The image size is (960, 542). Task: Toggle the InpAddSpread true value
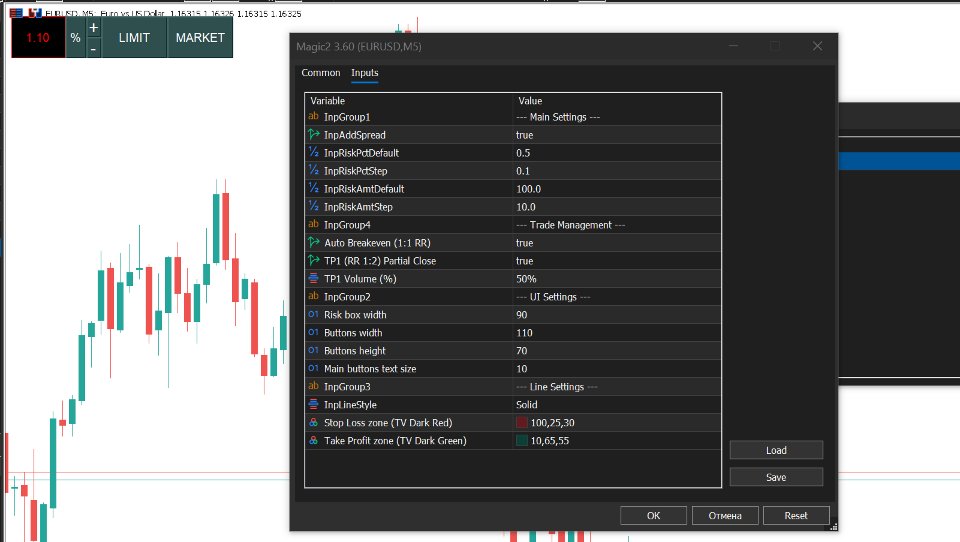pyautogui.click(x=617, y=135)
